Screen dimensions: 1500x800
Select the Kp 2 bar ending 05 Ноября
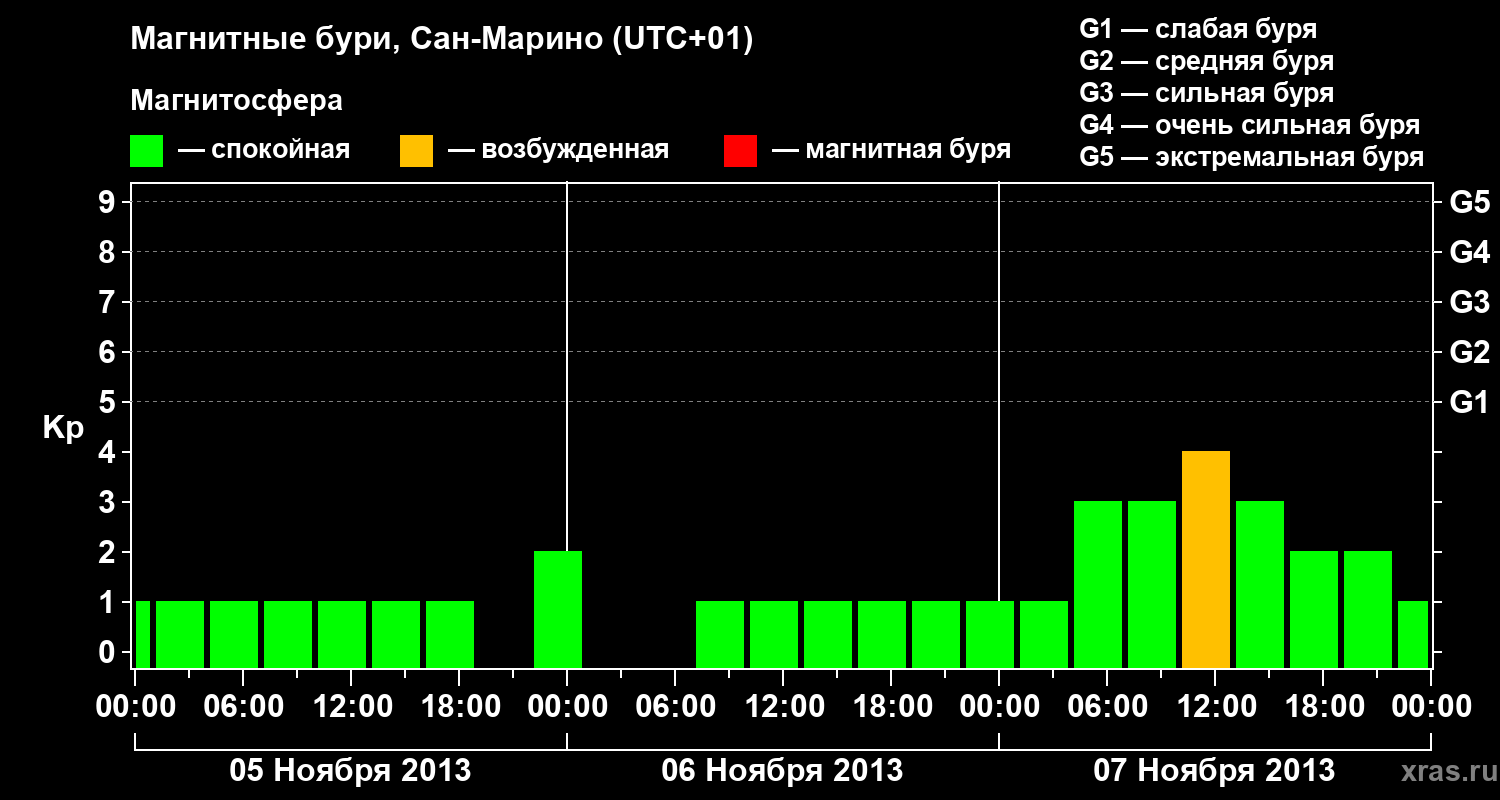click(x=558, y=610)
